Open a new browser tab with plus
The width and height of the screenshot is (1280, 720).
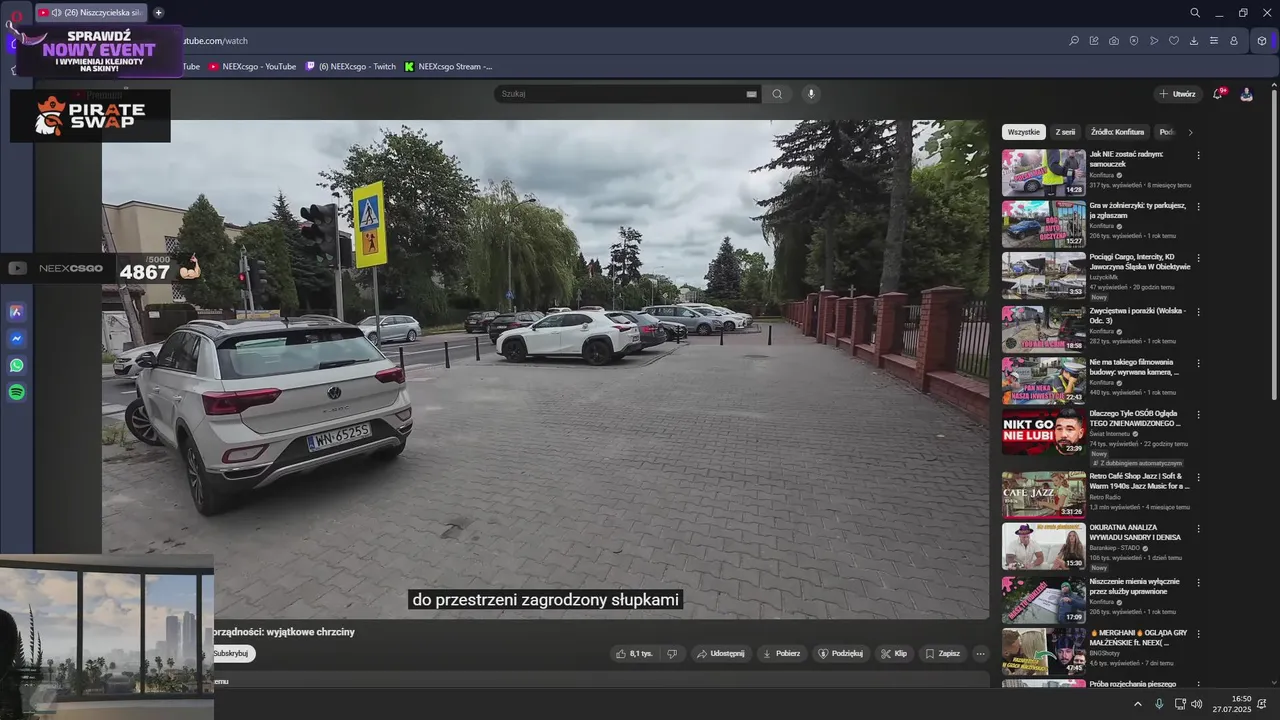coord(158,13)
